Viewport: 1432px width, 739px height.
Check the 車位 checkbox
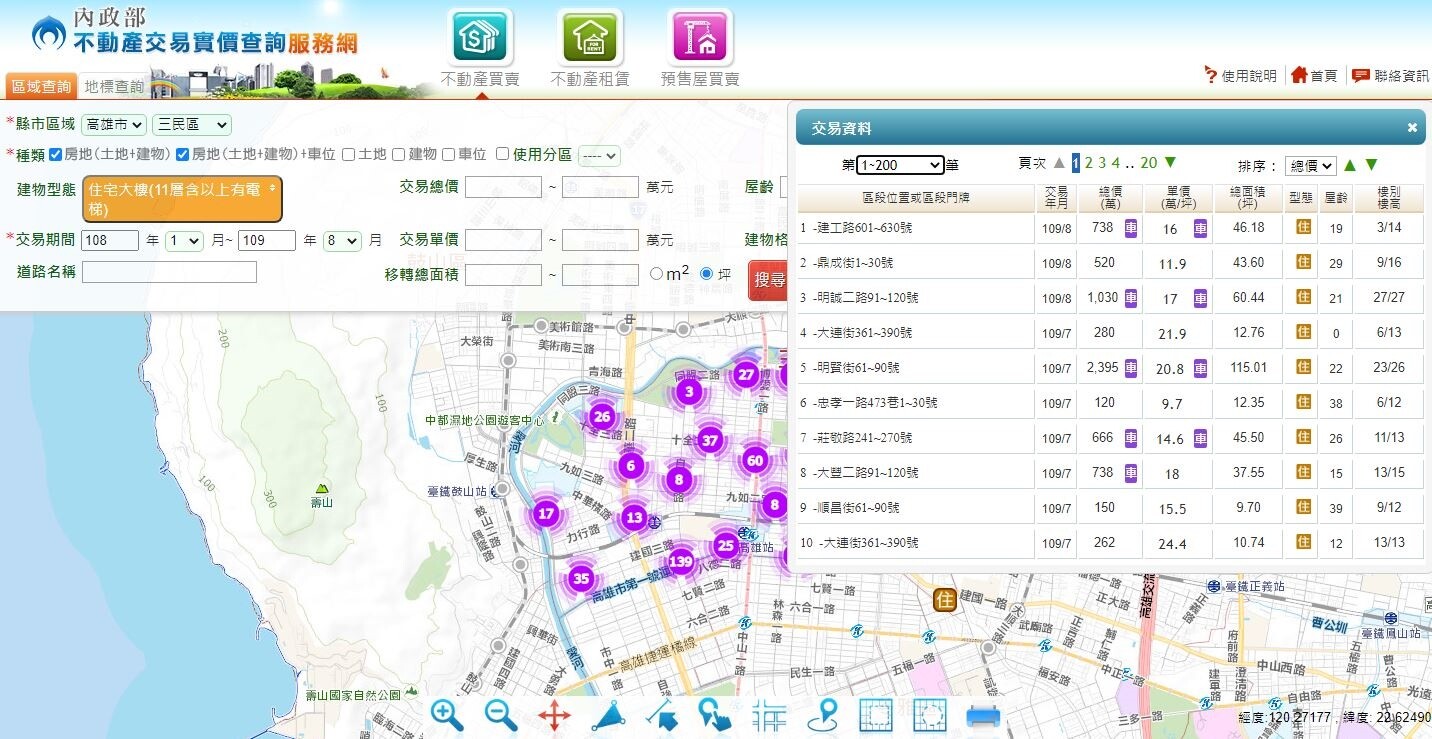pyautogui.click(x=448, y=154)
